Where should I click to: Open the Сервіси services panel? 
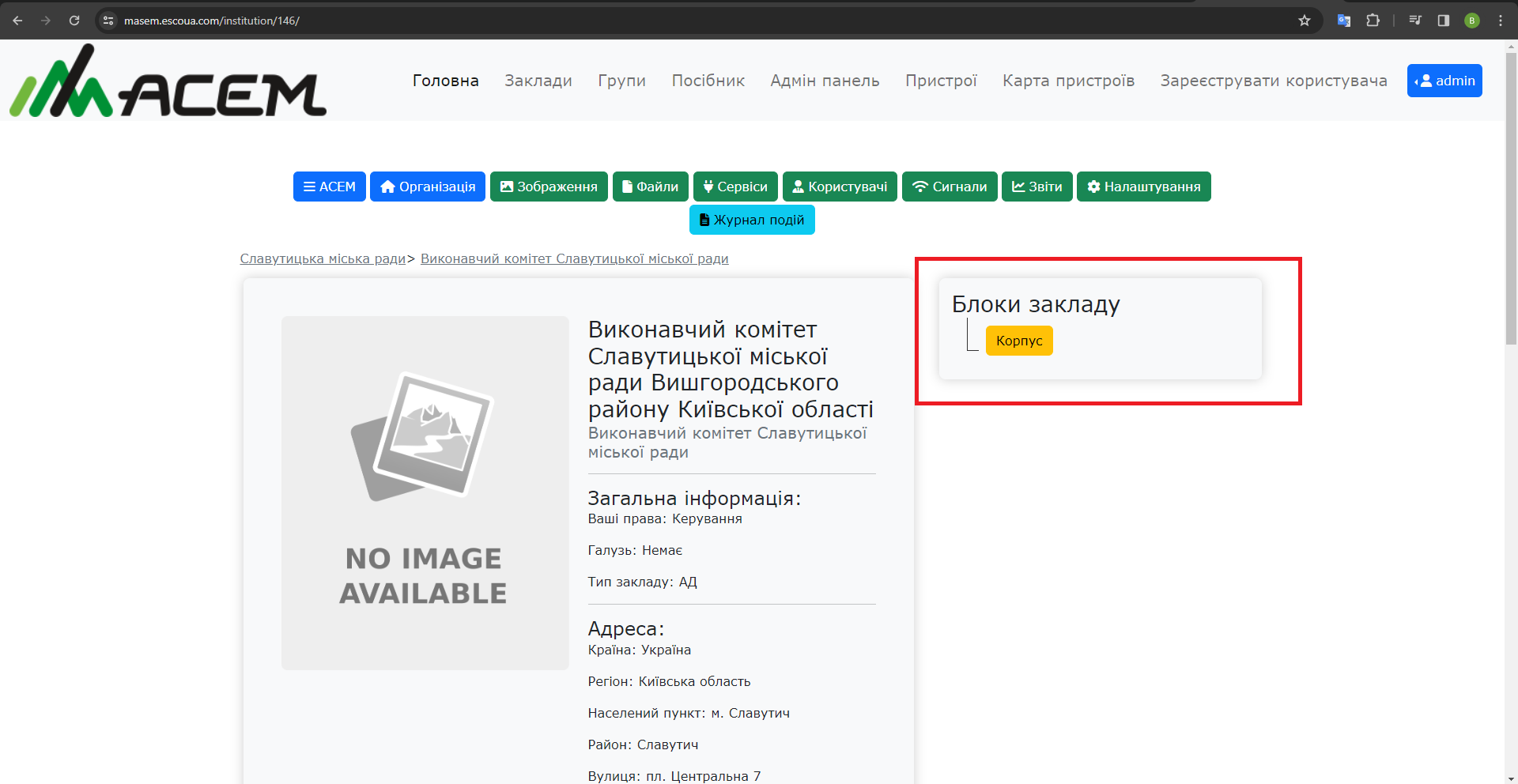click(735, 187)
